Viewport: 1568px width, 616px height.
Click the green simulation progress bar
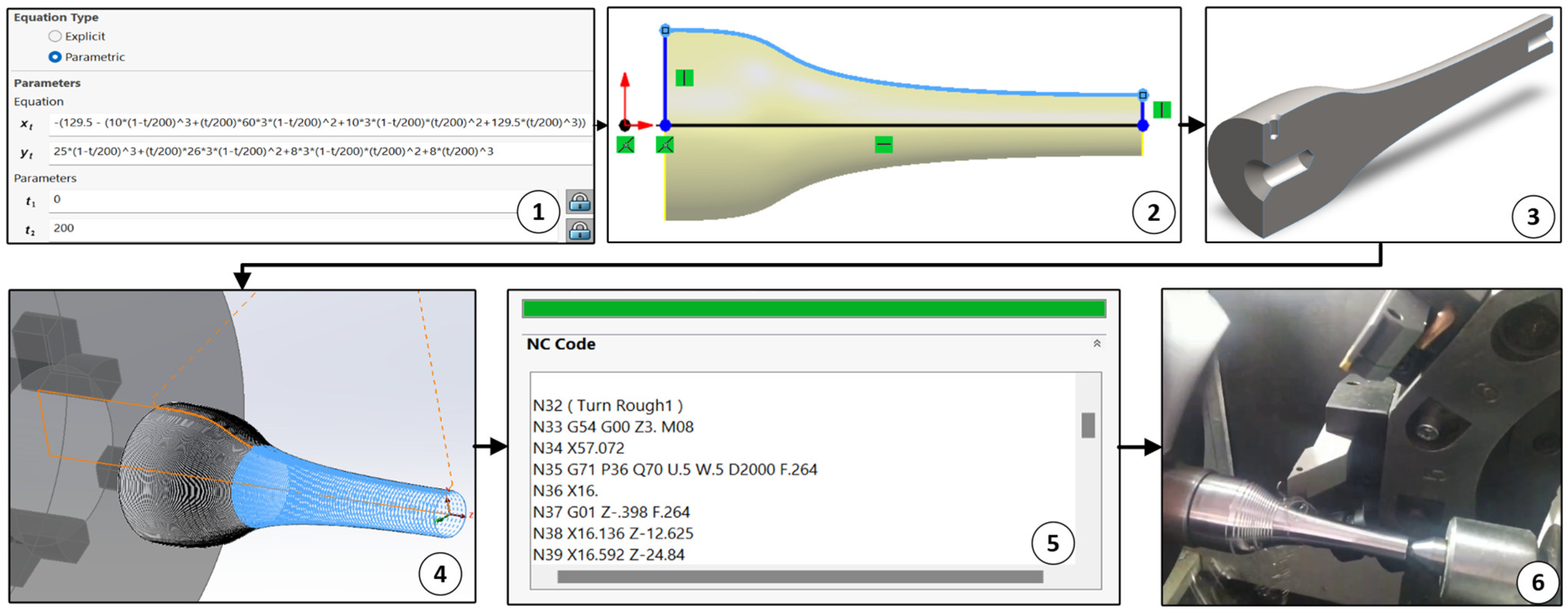[813, 309]
